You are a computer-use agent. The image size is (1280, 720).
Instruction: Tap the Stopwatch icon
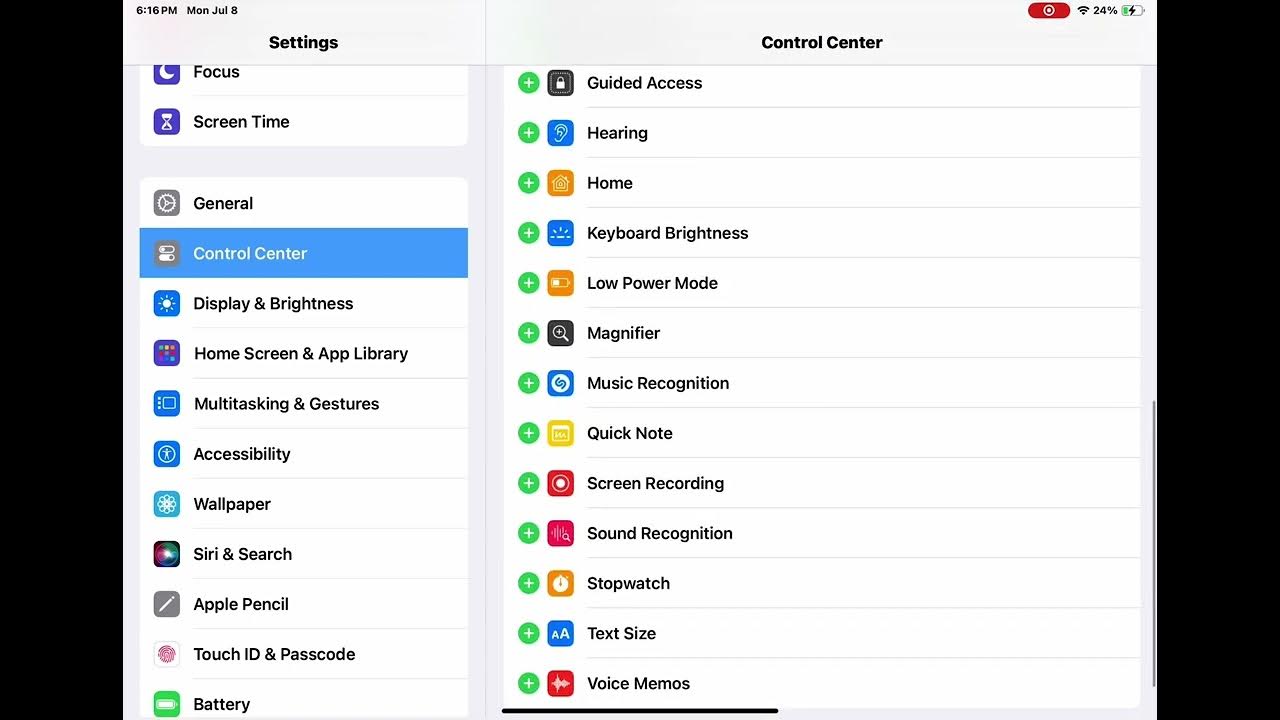[x=561, y=583]
